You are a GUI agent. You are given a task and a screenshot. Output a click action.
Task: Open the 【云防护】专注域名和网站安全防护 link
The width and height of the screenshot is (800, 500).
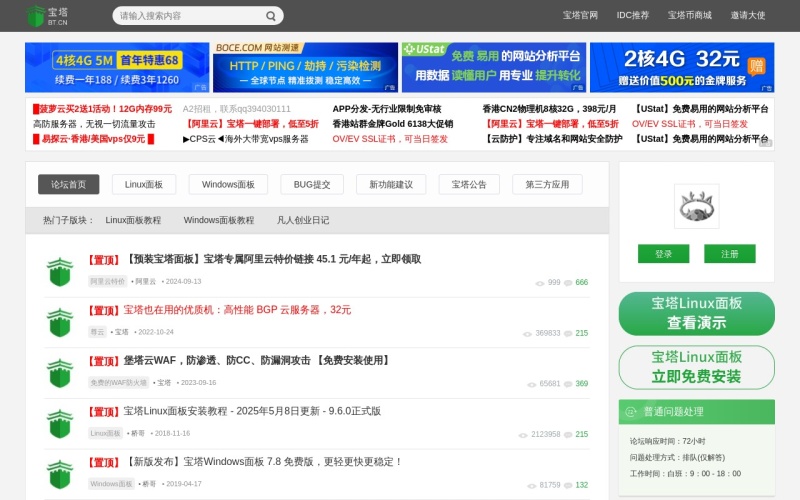pyautogui.click(x=552, y=139)
